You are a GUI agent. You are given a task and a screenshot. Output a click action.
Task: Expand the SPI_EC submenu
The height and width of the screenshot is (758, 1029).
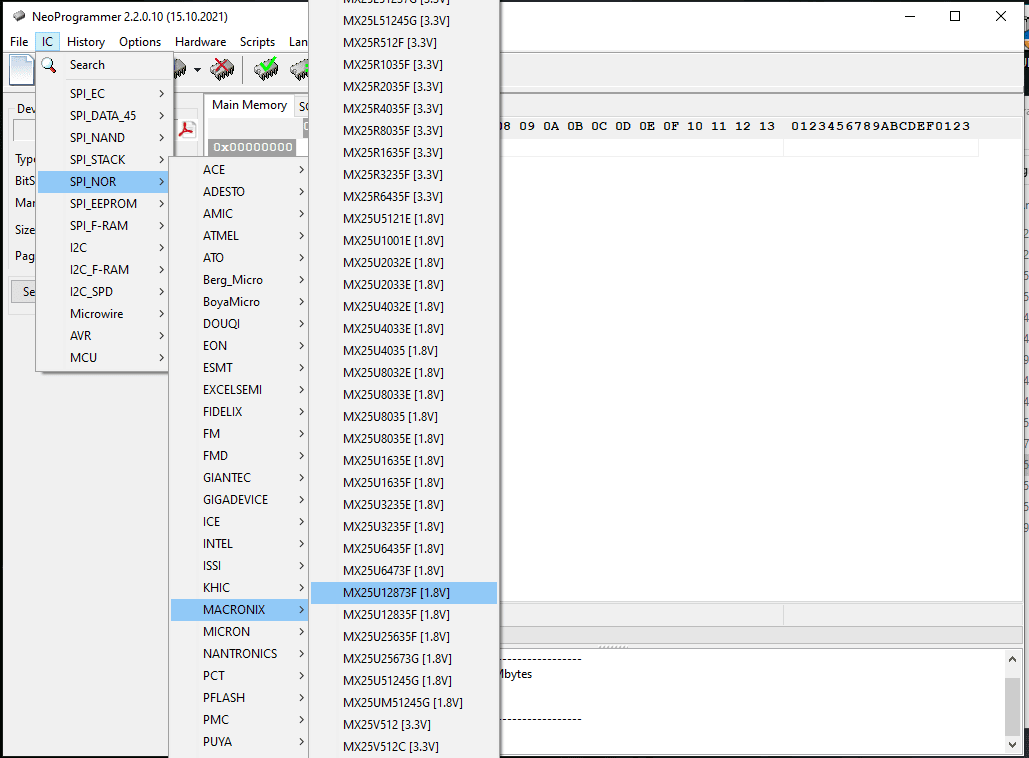tap(103, 94)
